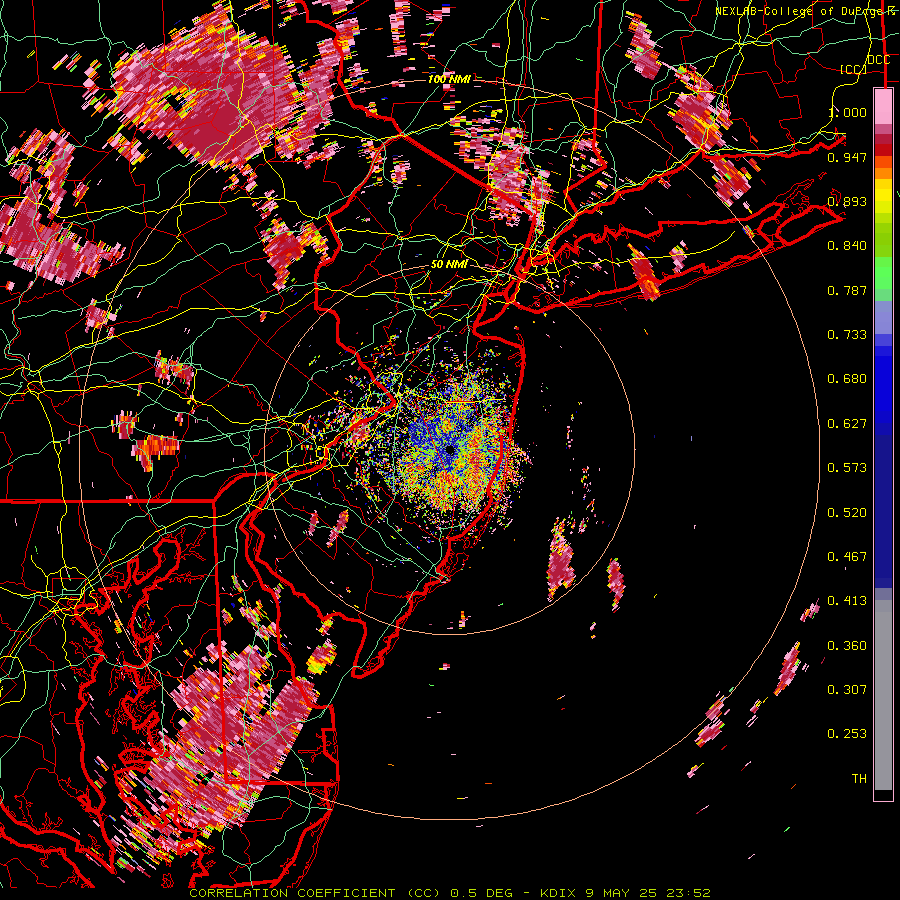Click the 0.467 legend value

847,557
